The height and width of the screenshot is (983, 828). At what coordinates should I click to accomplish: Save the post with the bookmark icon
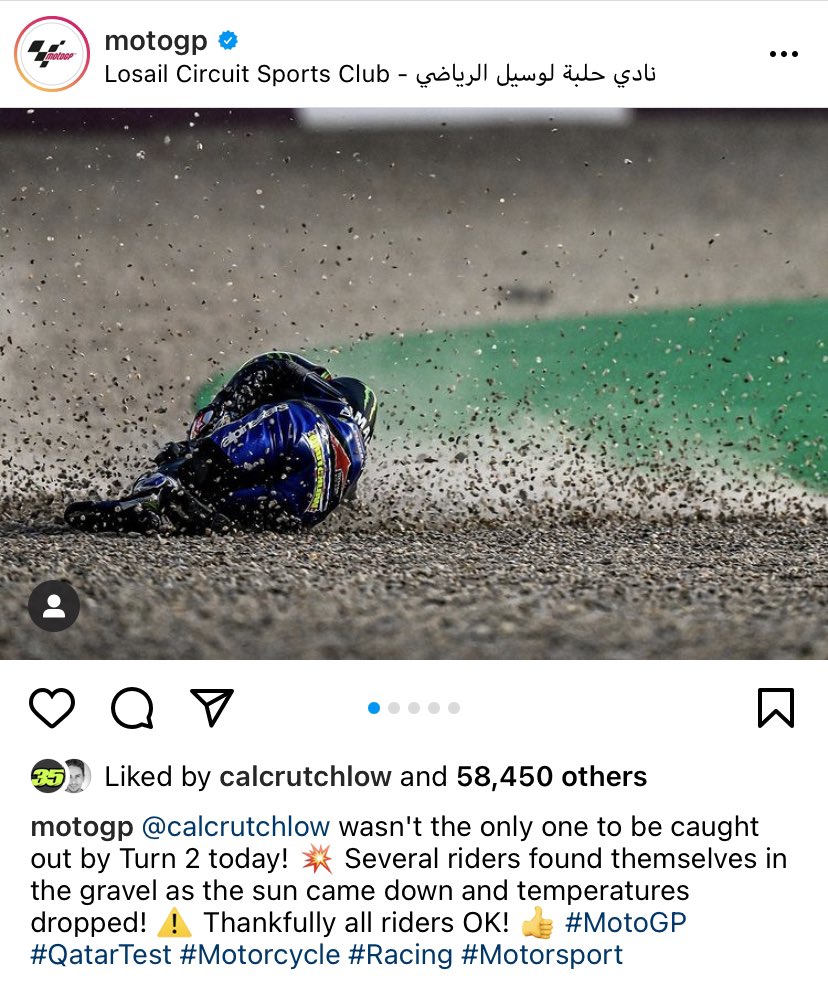[x=776, y=708]
